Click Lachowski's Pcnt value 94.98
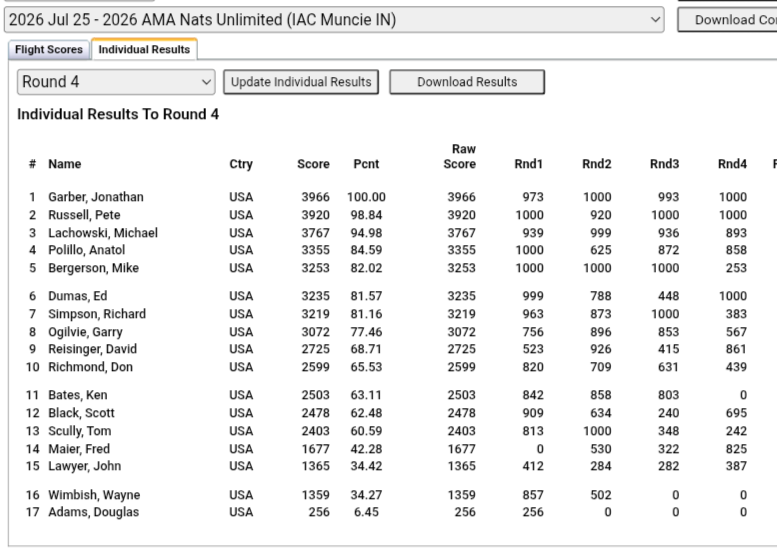The width and height of the screenshot is (777, 548). pyautogui.click(x=366, y=233)
